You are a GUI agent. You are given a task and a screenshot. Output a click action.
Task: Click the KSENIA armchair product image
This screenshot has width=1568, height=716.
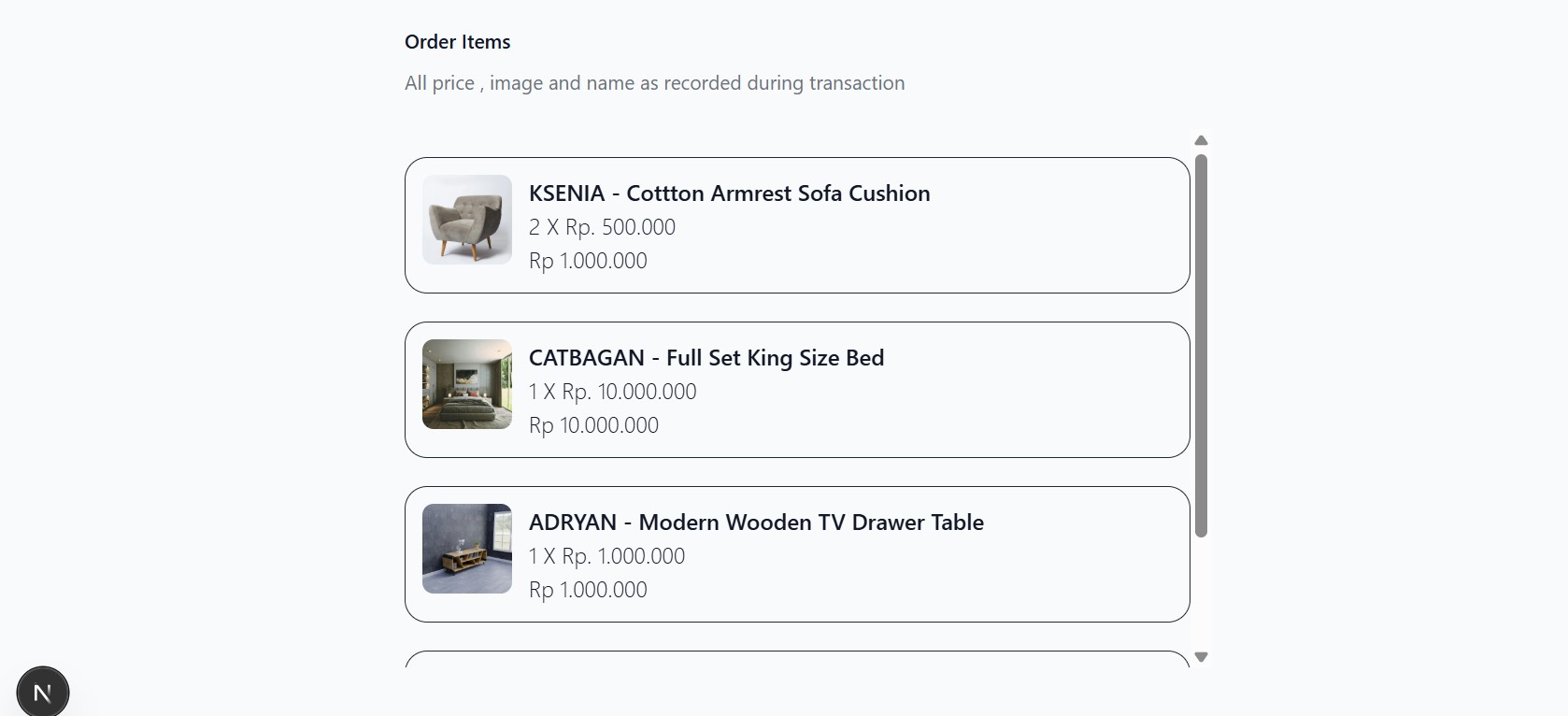pyautogui.click(x=467, y=220)
